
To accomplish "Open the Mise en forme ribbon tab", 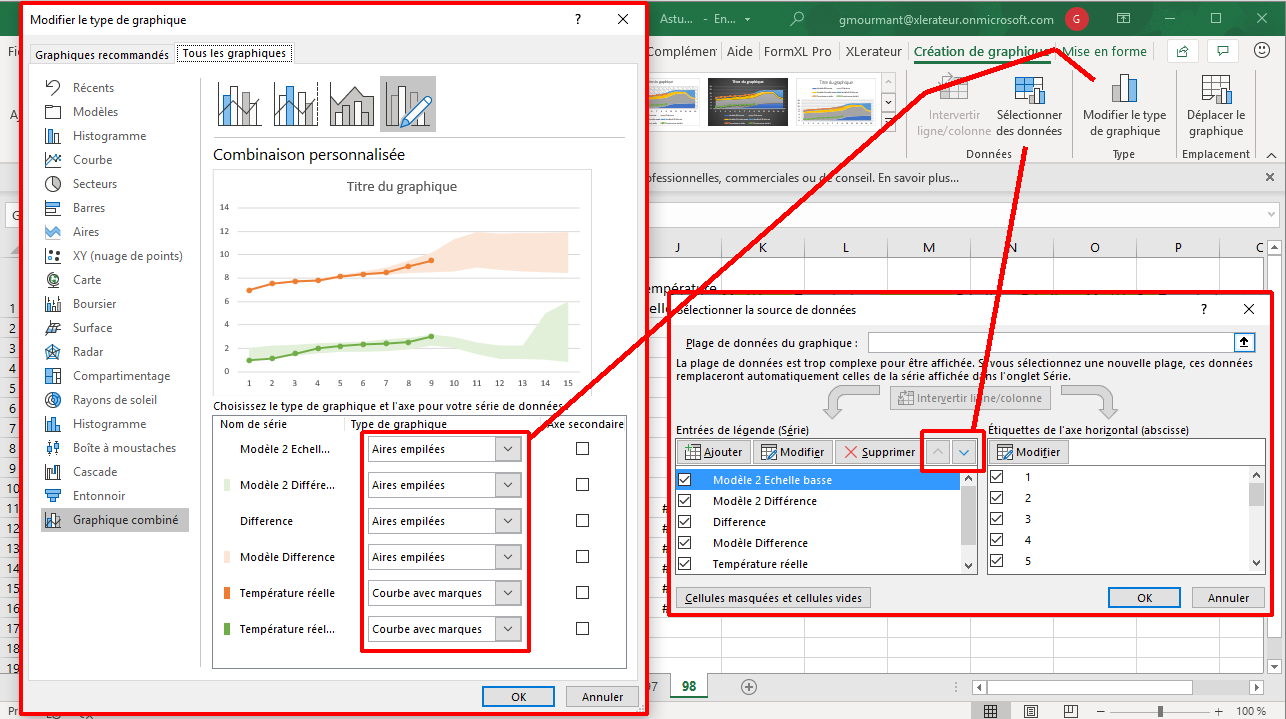I will 1105,52.
